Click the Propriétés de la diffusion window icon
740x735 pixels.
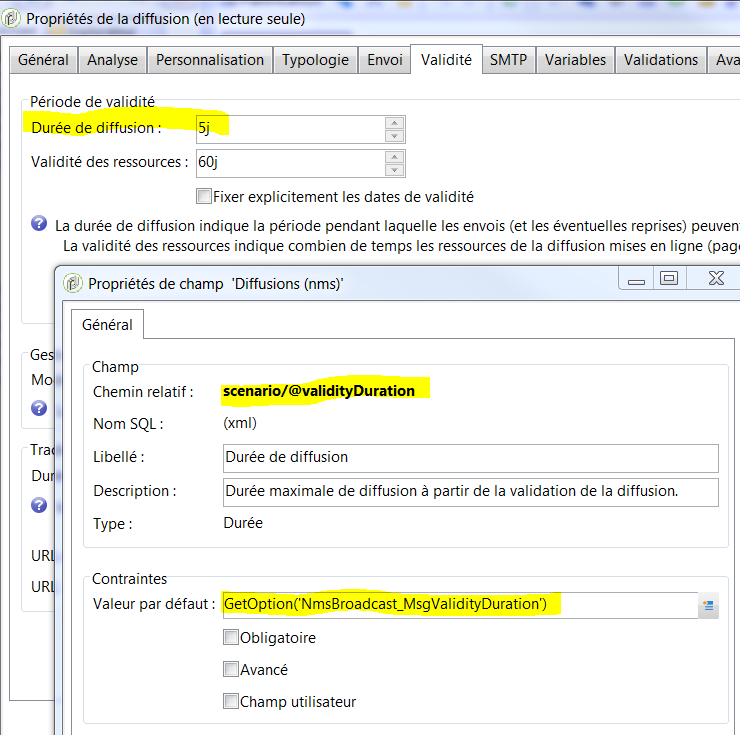11,18
